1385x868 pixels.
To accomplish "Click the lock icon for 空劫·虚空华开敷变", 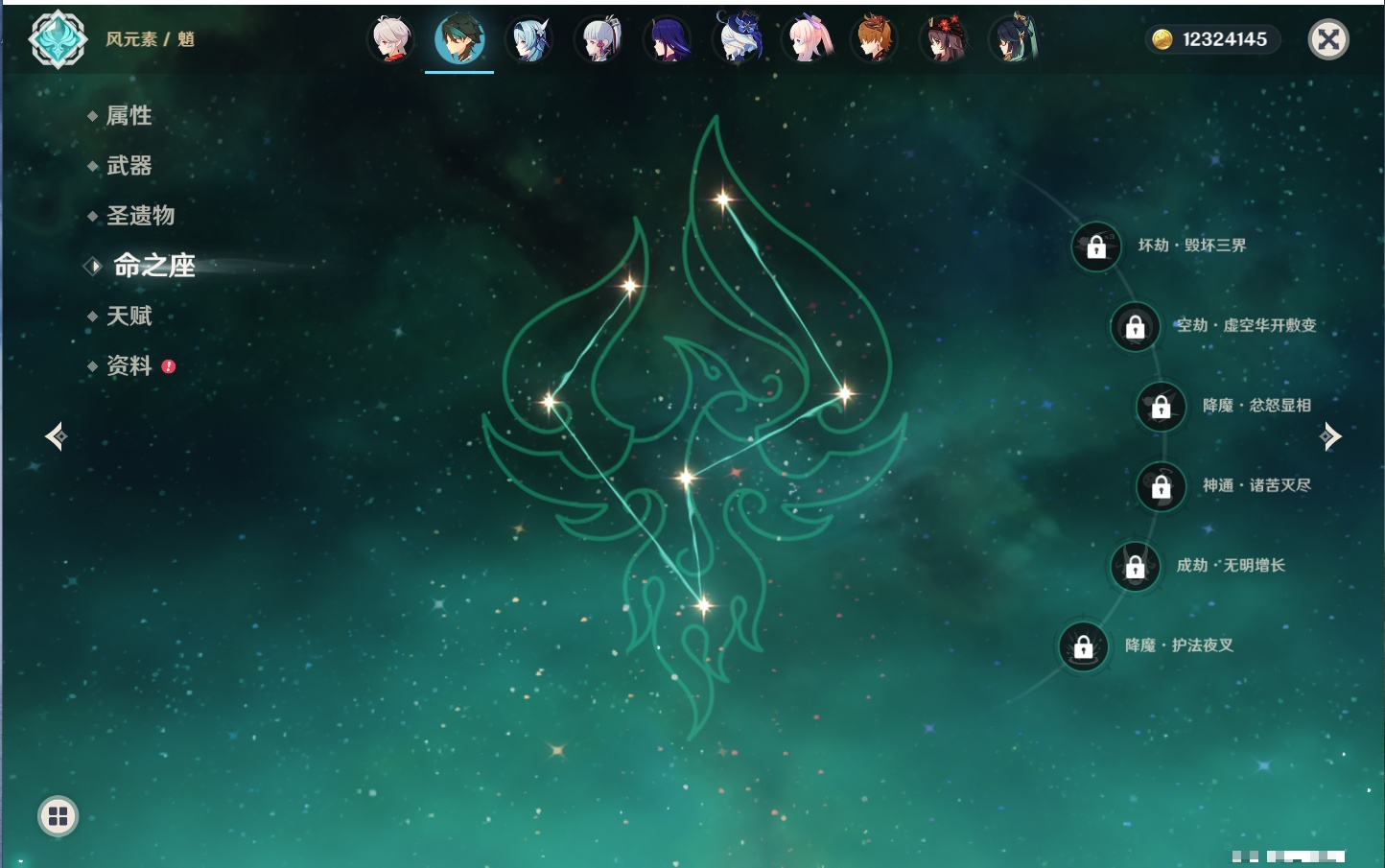I will 1136,327.
